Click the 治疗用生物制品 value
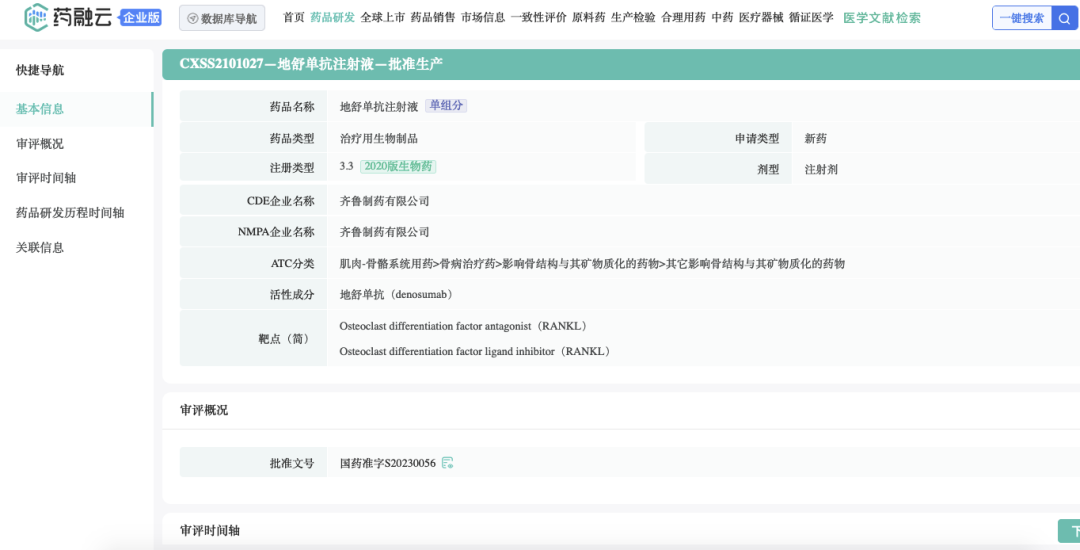The width and height of the screenshot is (1080, 550). click(x=379, y=138)
